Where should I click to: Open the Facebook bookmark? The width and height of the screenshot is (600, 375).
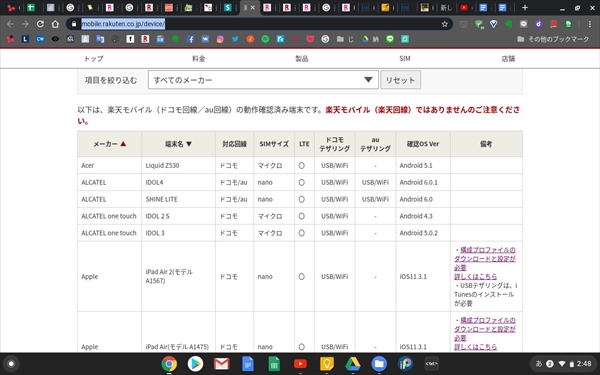tap(190, 39)
